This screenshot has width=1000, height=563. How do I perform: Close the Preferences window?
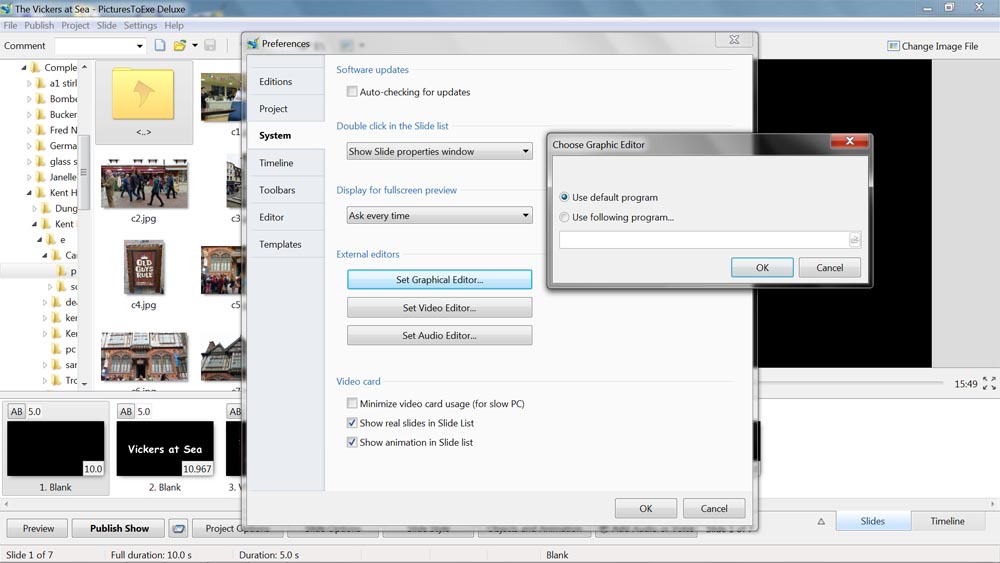click(x=735, y=40)
